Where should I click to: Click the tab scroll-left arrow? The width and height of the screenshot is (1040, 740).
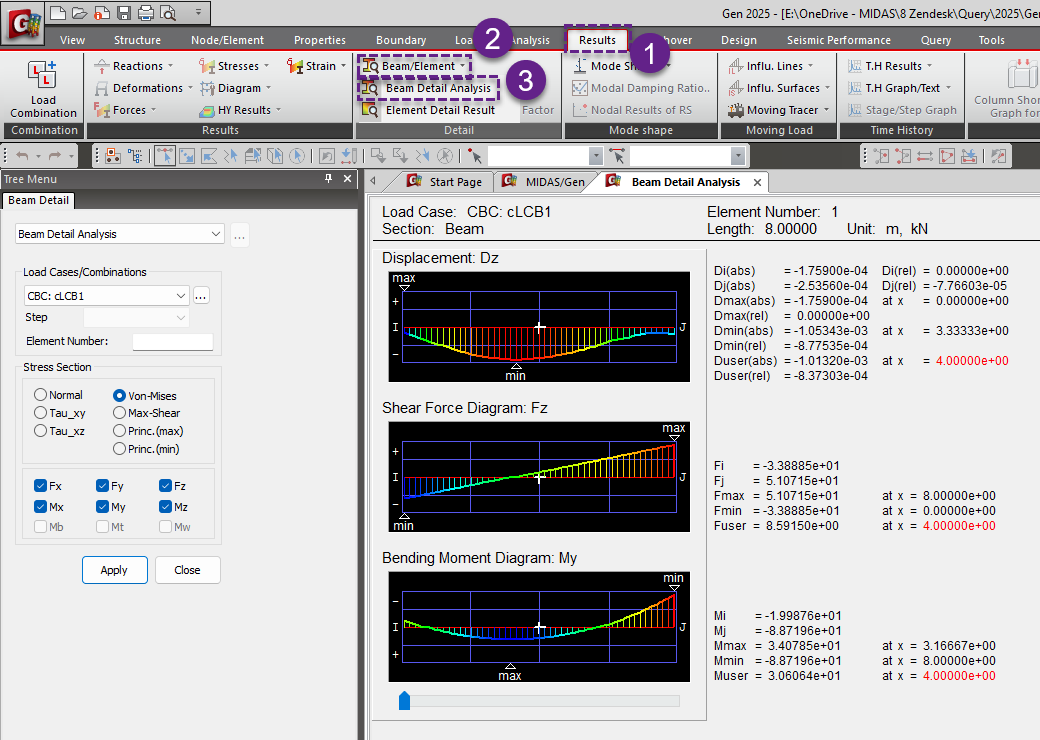point(373,181)
